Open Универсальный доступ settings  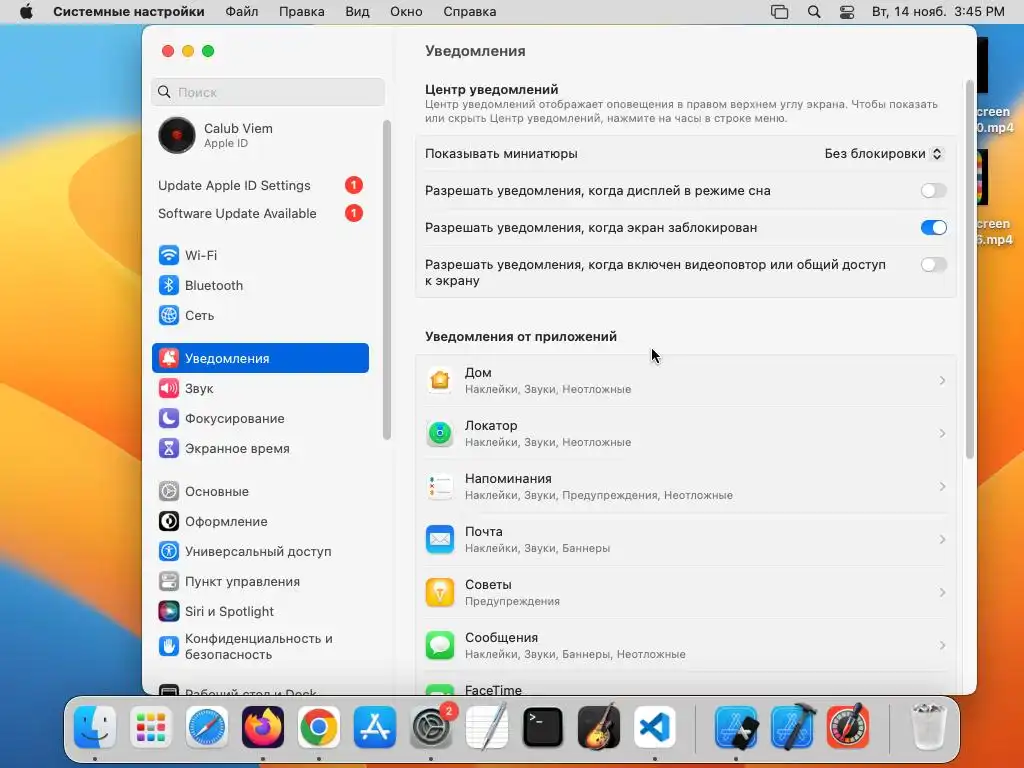click(x=260, y=552)
